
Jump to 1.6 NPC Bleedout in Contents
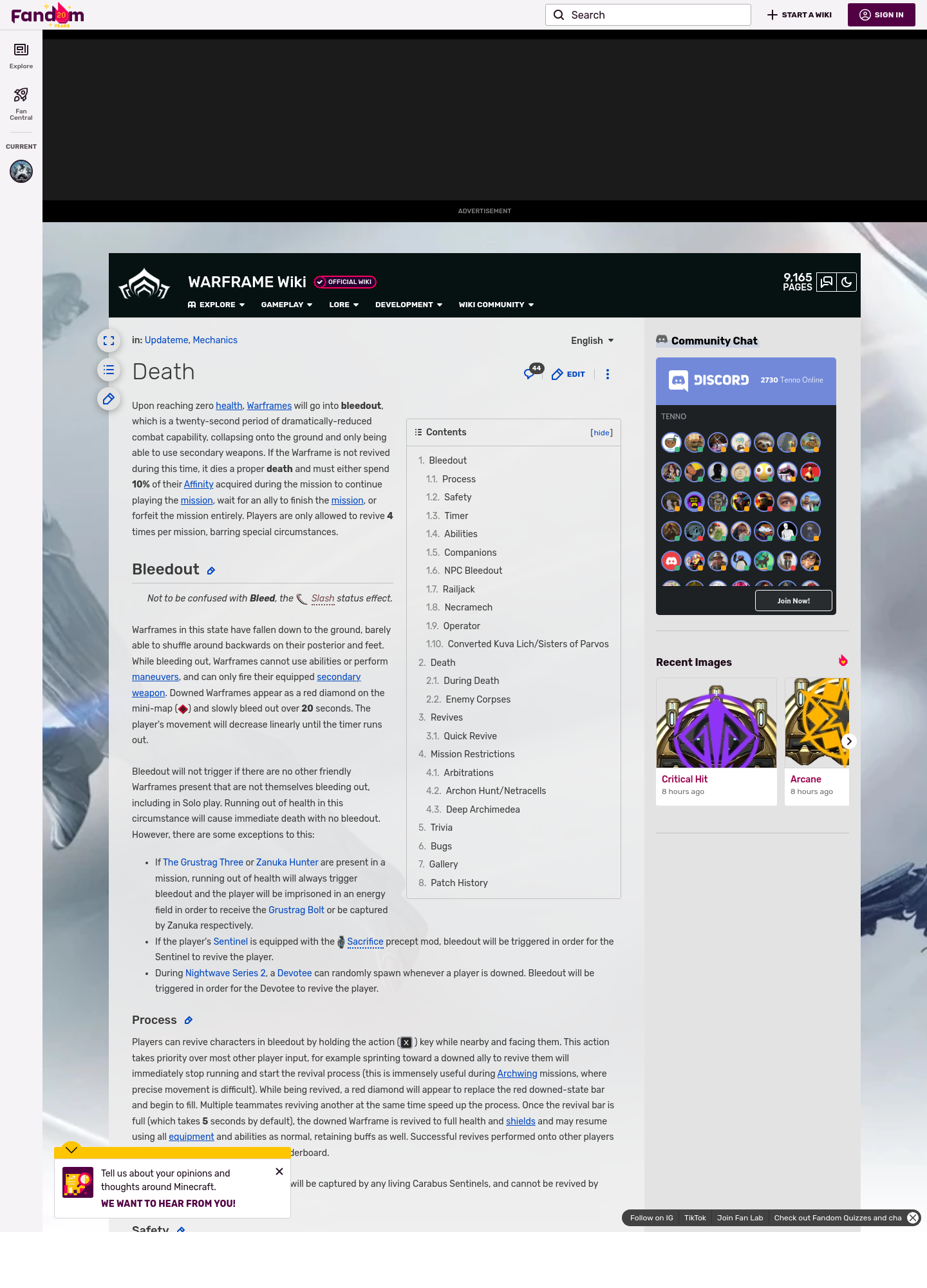464,571
